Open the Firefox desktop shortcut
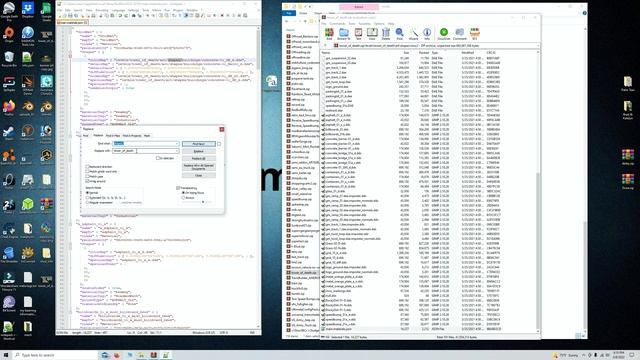The image size is (640, 360). (9, 108)
